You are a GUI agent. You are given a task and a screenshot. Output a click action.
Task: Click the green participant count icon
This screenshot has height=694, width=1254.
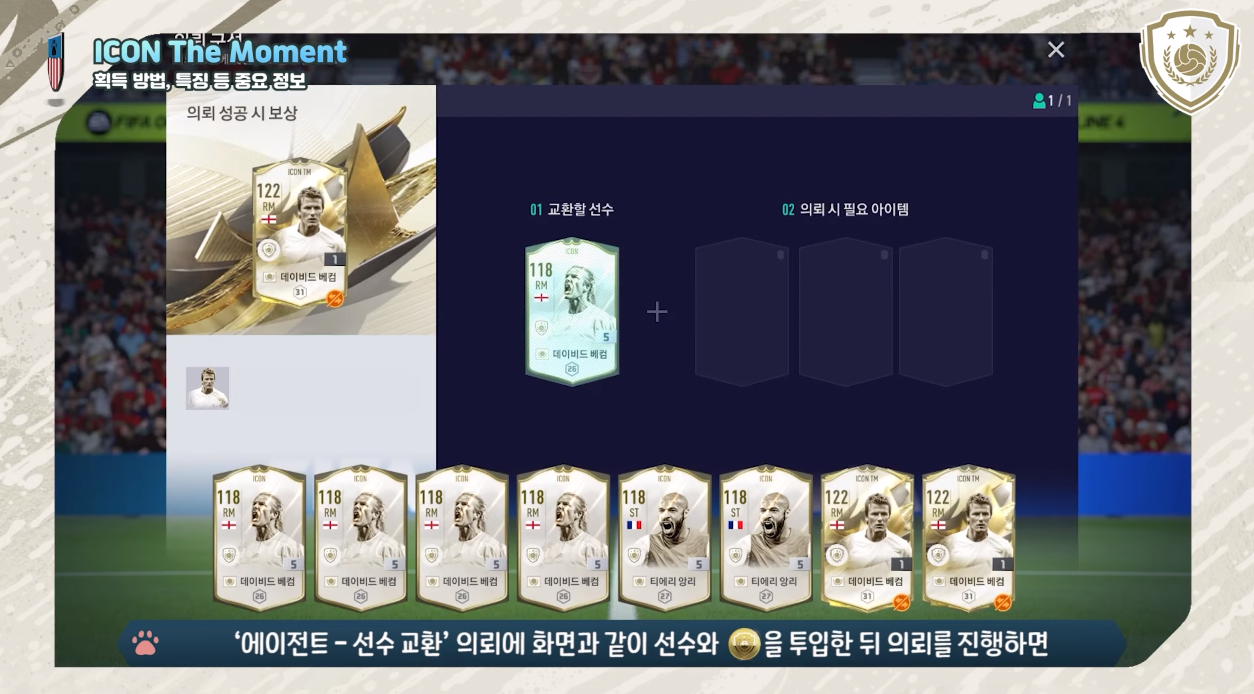coord(1039,101)
